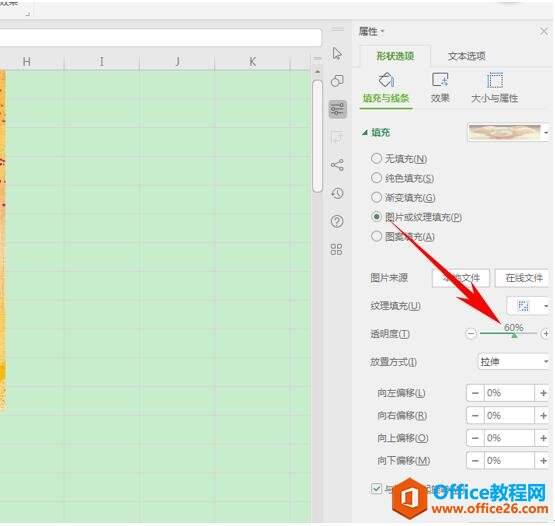This screenshot has height=526, width=555.
Task: Open the shapes icon in sidebar
Action: [x=337, y=81]
